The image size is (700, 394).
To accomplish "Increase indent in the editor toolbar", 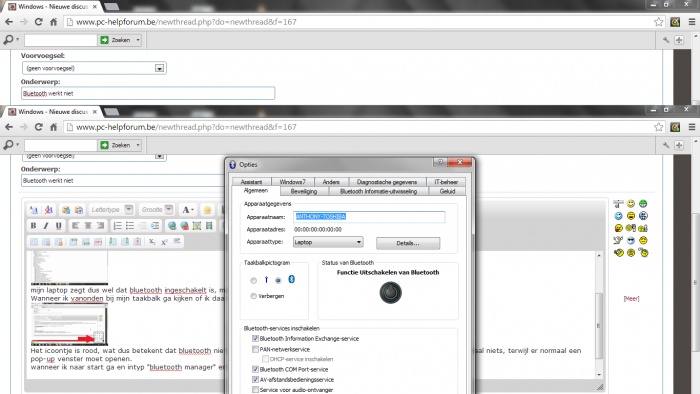I will pyautogui.click(x=155, y=226).
